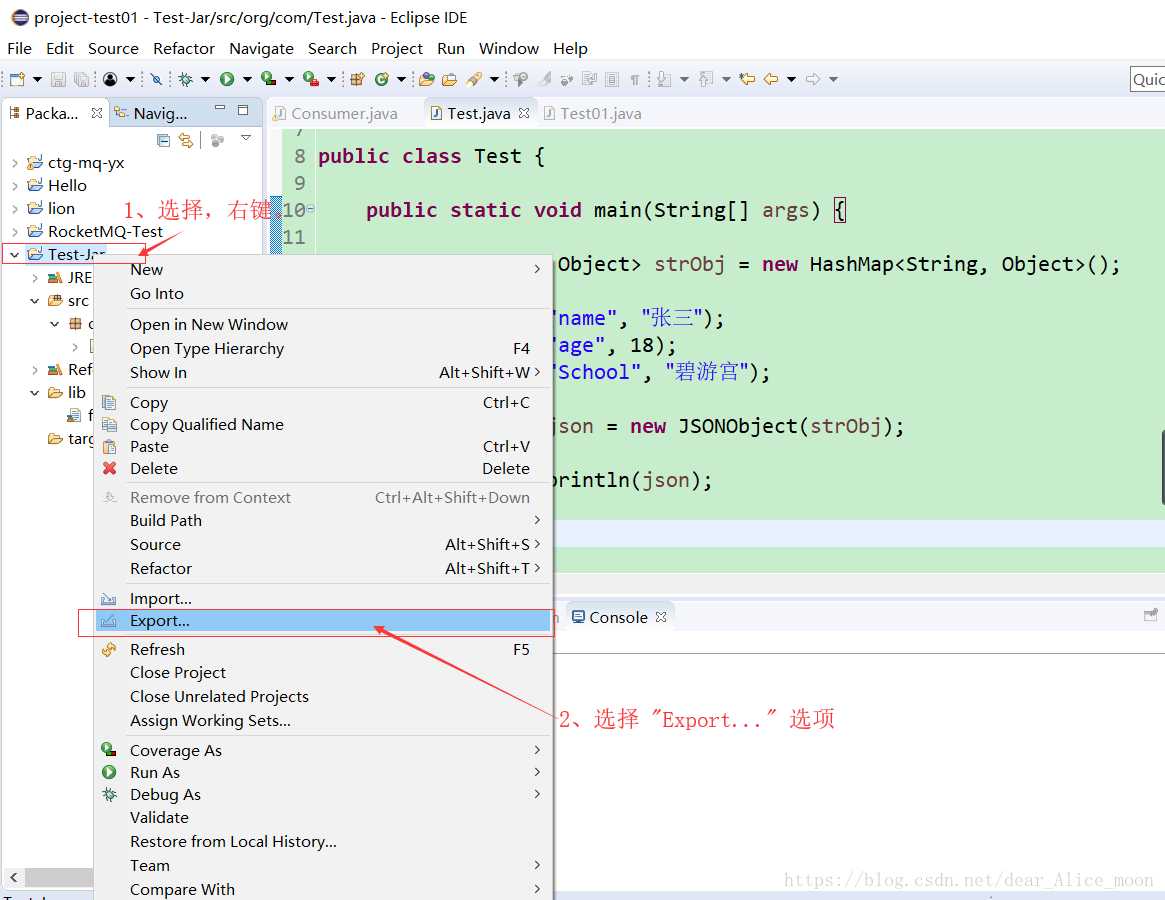
Task: Click the Save All toolbar icon
Action: (82, 79)
